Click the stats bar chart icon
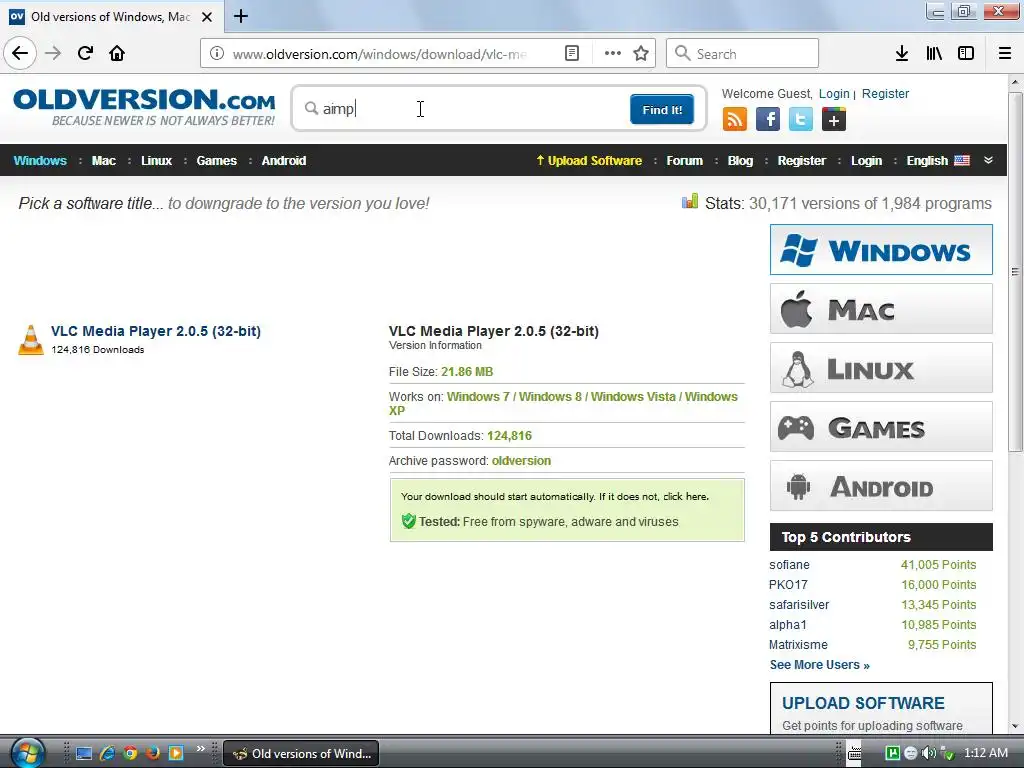This screenshot has width=1024, height=768. coord(690,202)
